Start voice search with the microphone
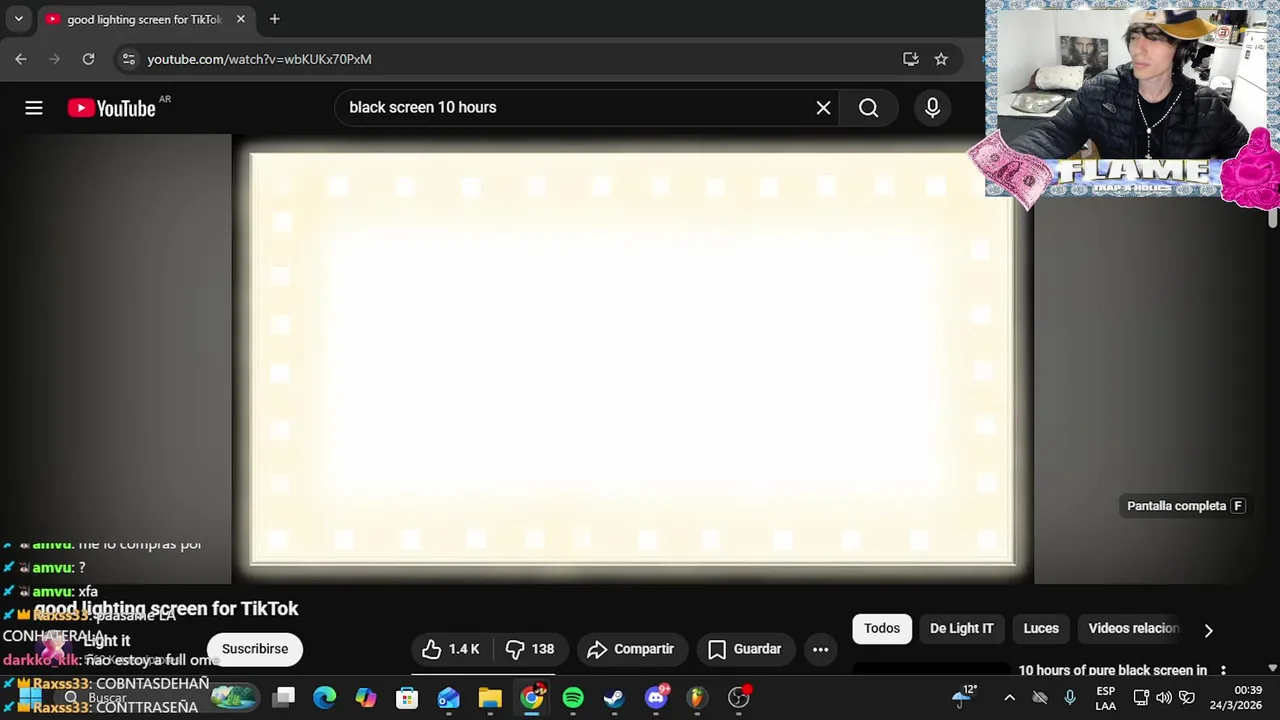Image resolution: width=1280 pixels, height=720 pixels. [x=932, y=108]
